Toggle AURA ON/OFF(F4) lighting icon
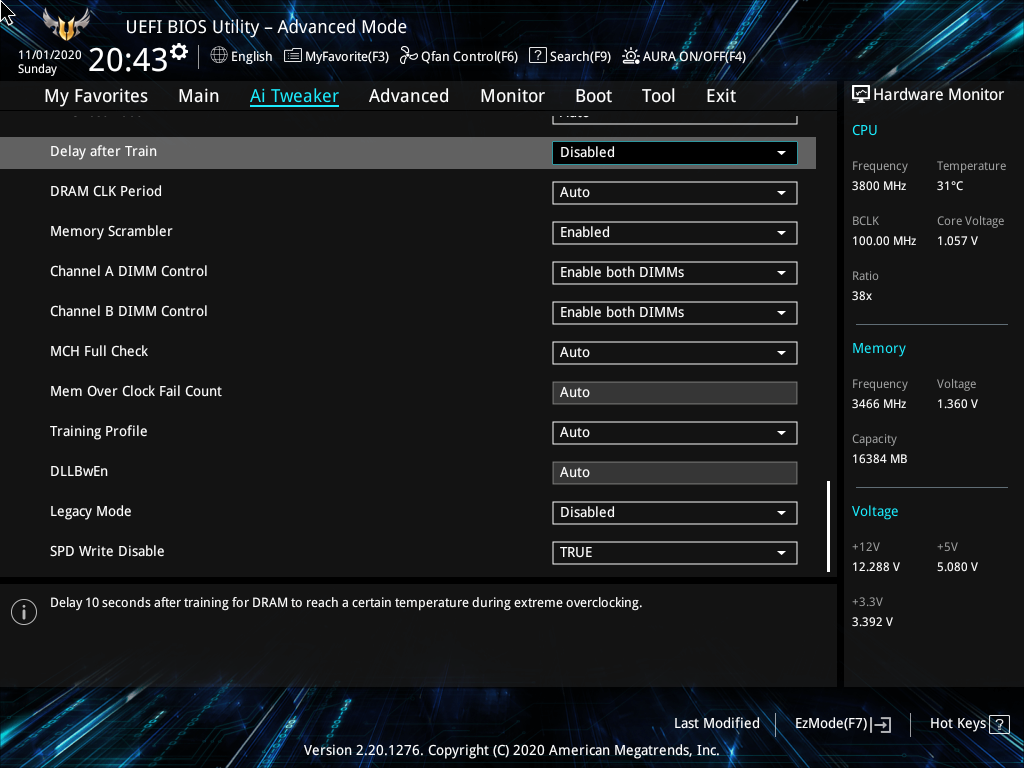 tap(631, 56)
